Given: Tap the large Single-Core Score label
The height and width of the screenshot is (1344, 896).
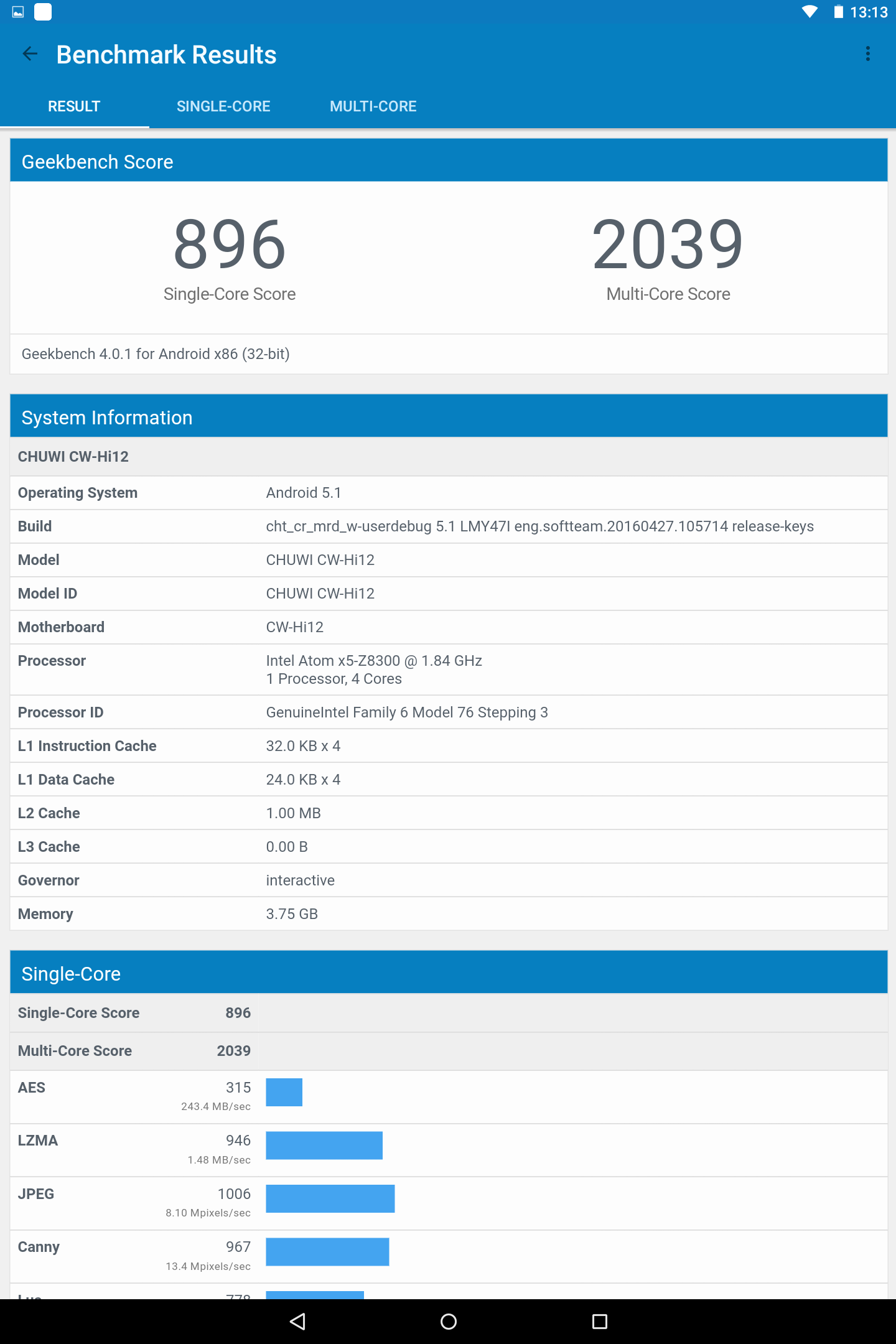Looking at the screenshot, I should pyautogui.click(x=230, y=294).
